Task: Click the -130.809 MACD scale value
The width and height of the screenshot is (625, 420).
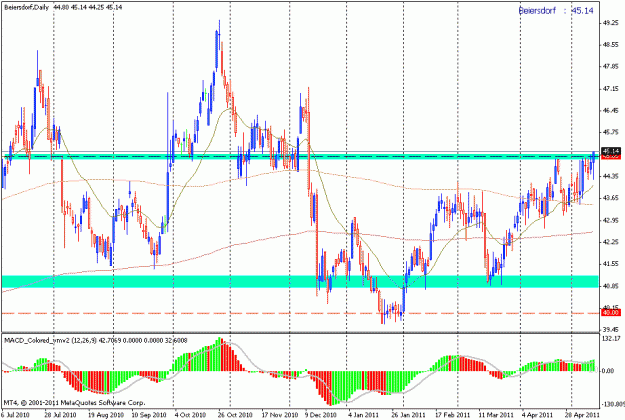Action: tap(613, 404)
